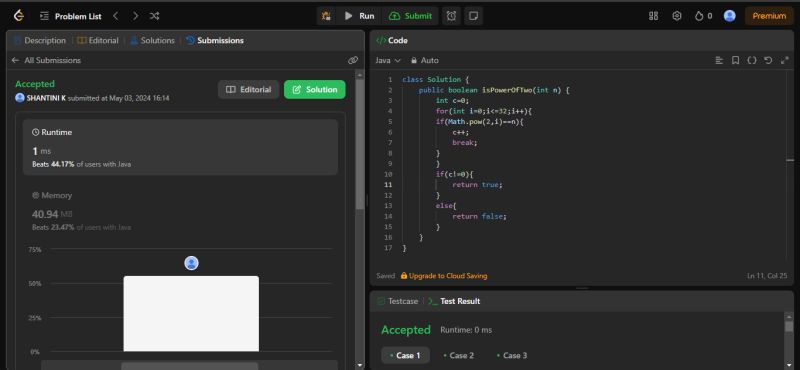The image size is (800, 370).
Task: Maximize the code editor fullscreen icon
Action: click(x=784, y=60)
